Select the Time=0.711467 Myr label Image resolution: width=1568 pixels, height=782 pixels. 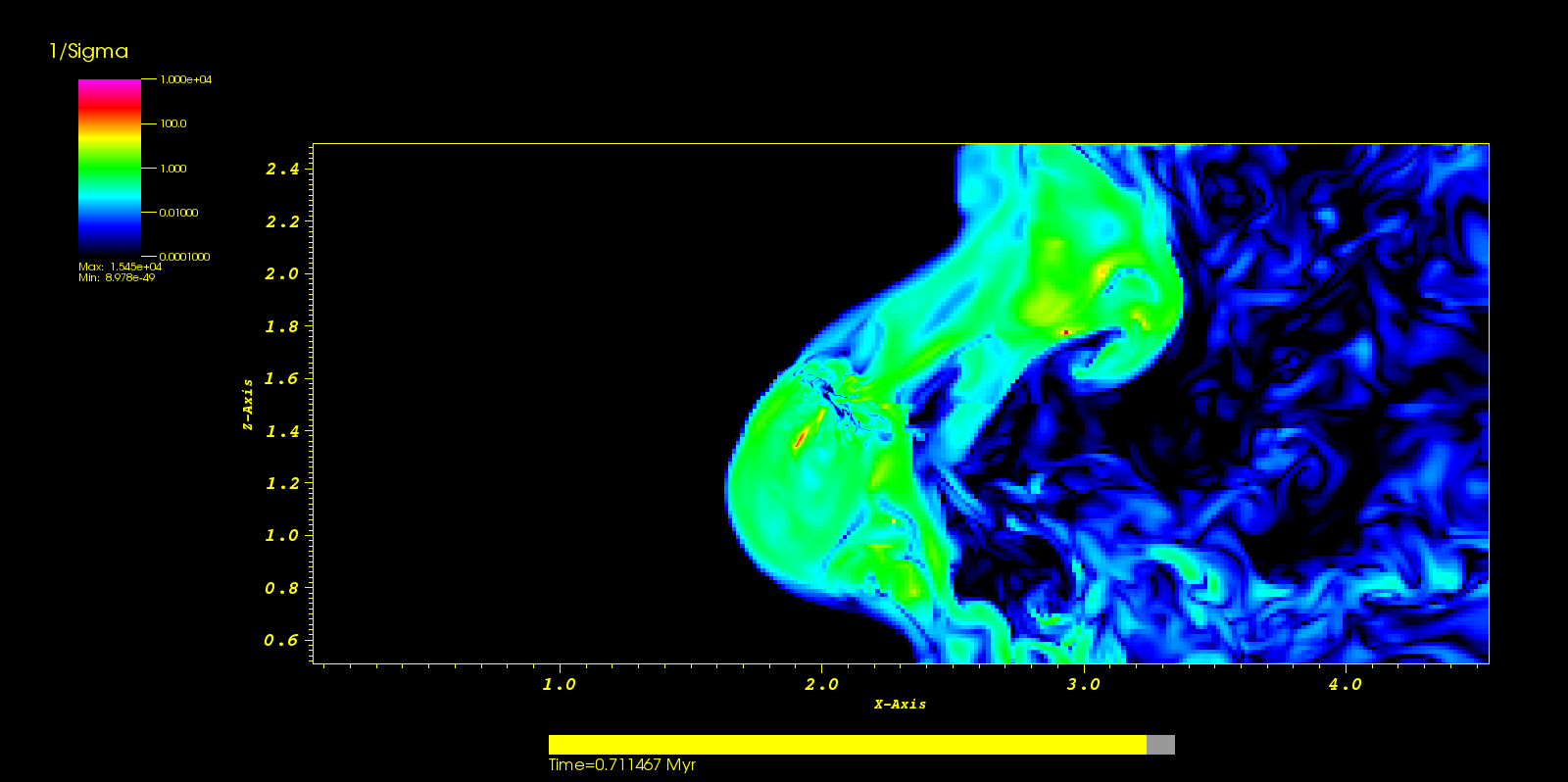click(x=622, y=765)
